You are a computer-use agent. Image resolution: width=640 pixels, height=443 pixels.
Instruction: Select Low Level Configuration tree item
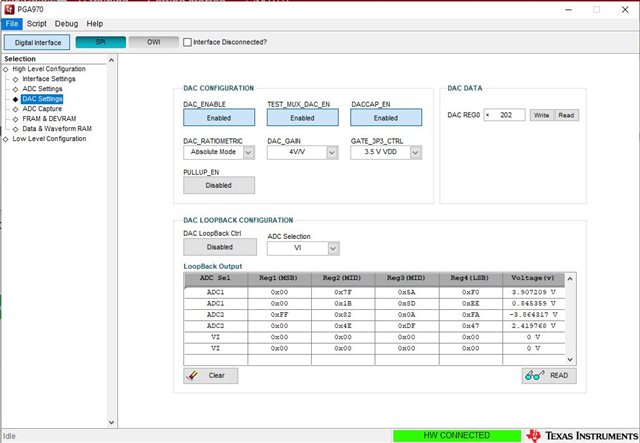click(x=49, y=139)
